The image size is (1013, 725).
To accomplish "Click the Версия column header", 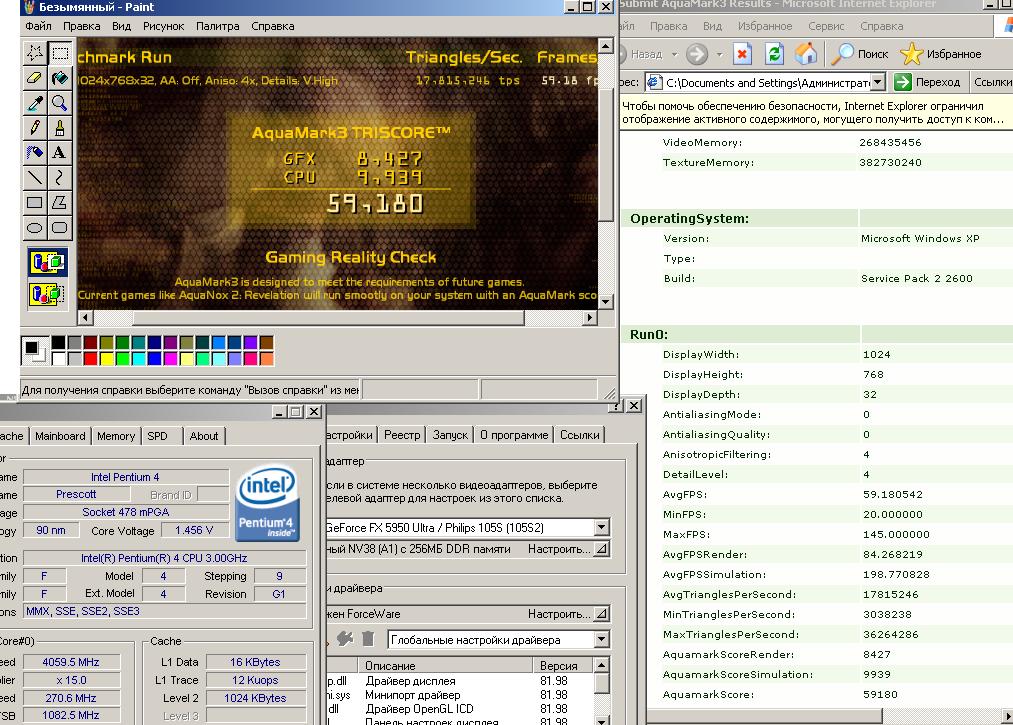I will coord(563,666).
